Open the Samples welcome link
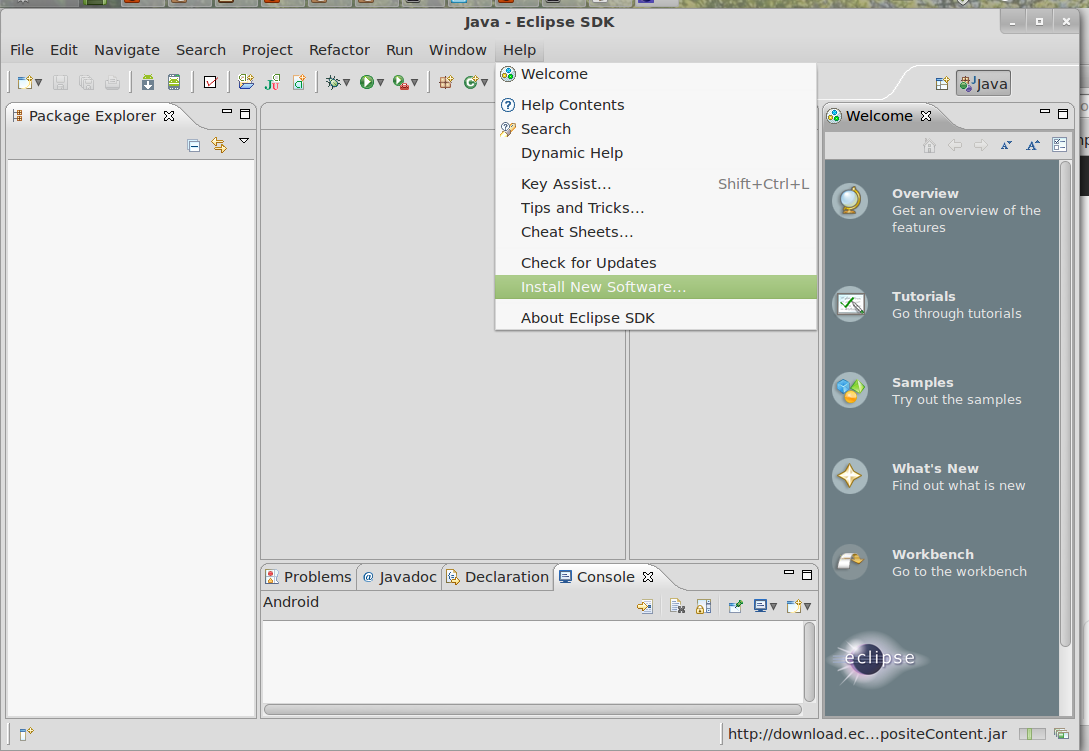 tap(922, 382)
